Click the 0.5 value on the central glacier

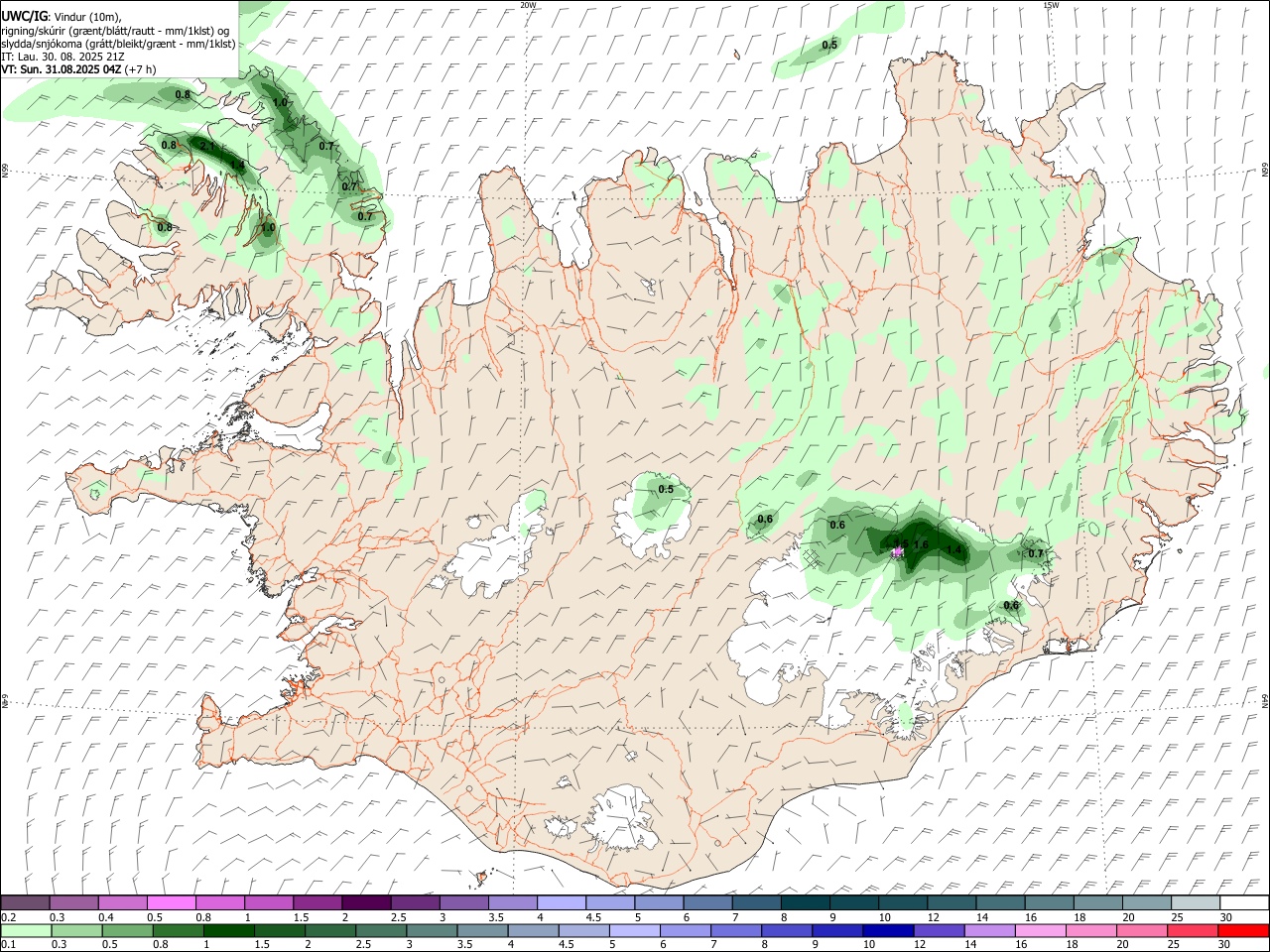tap(666, 489)
